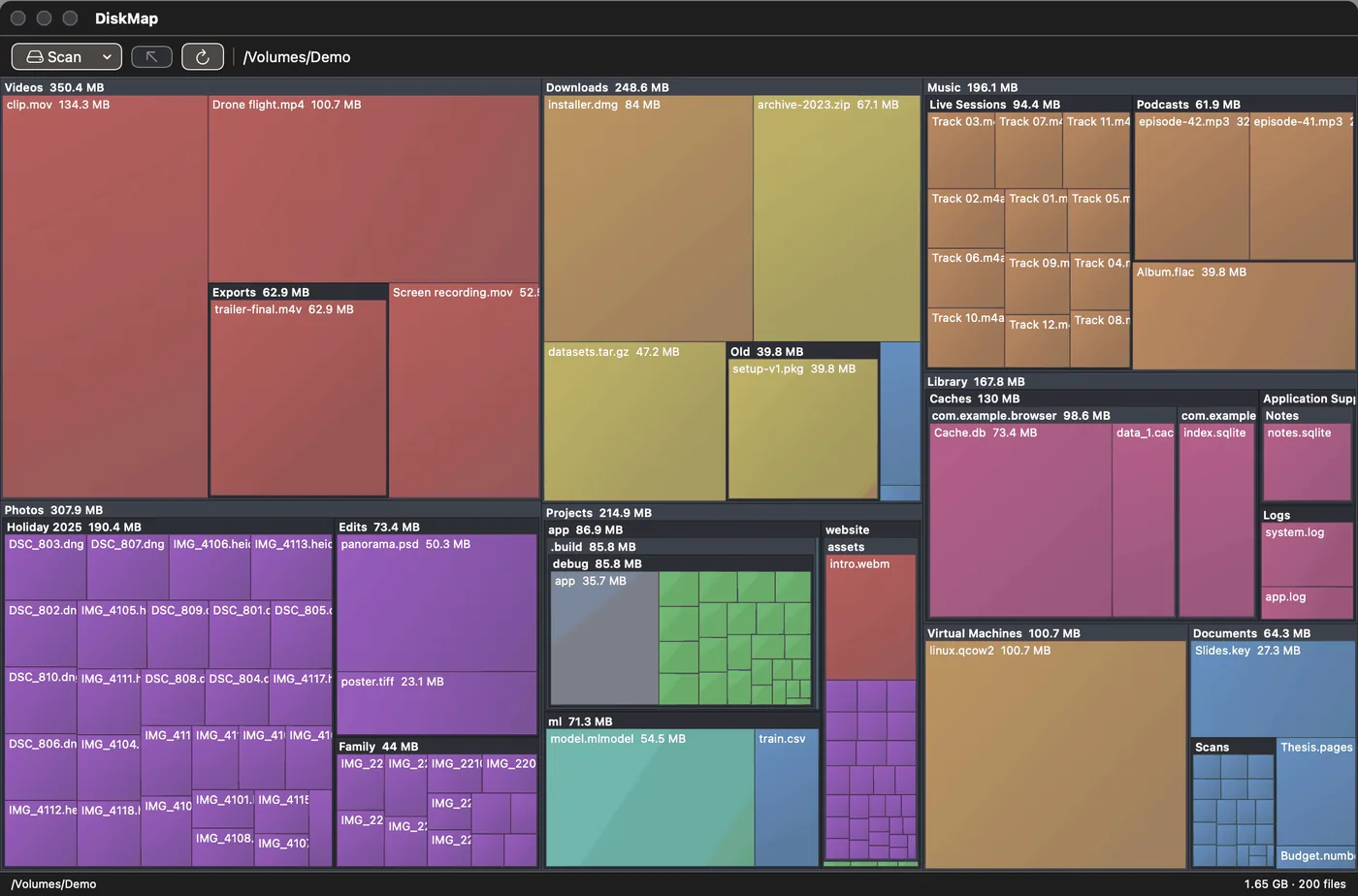The width and height of the screenshot is (1358, 896).
Task: Refresh the disk map
Action: (203, 56)
